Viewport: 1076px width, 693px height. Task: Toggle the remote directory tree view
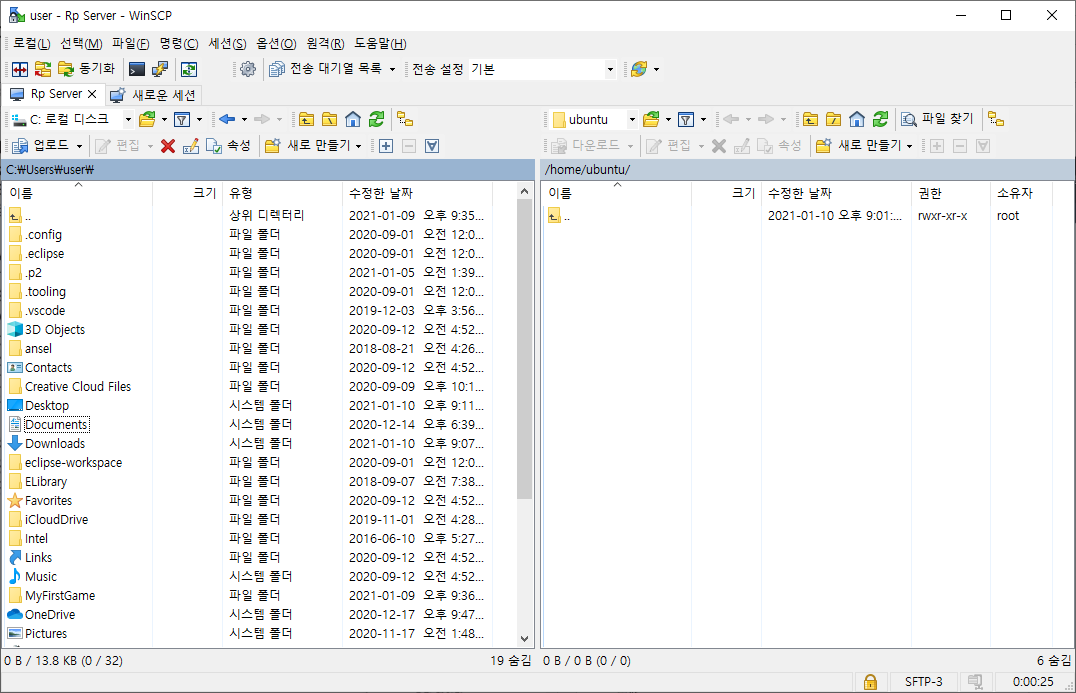996,119
